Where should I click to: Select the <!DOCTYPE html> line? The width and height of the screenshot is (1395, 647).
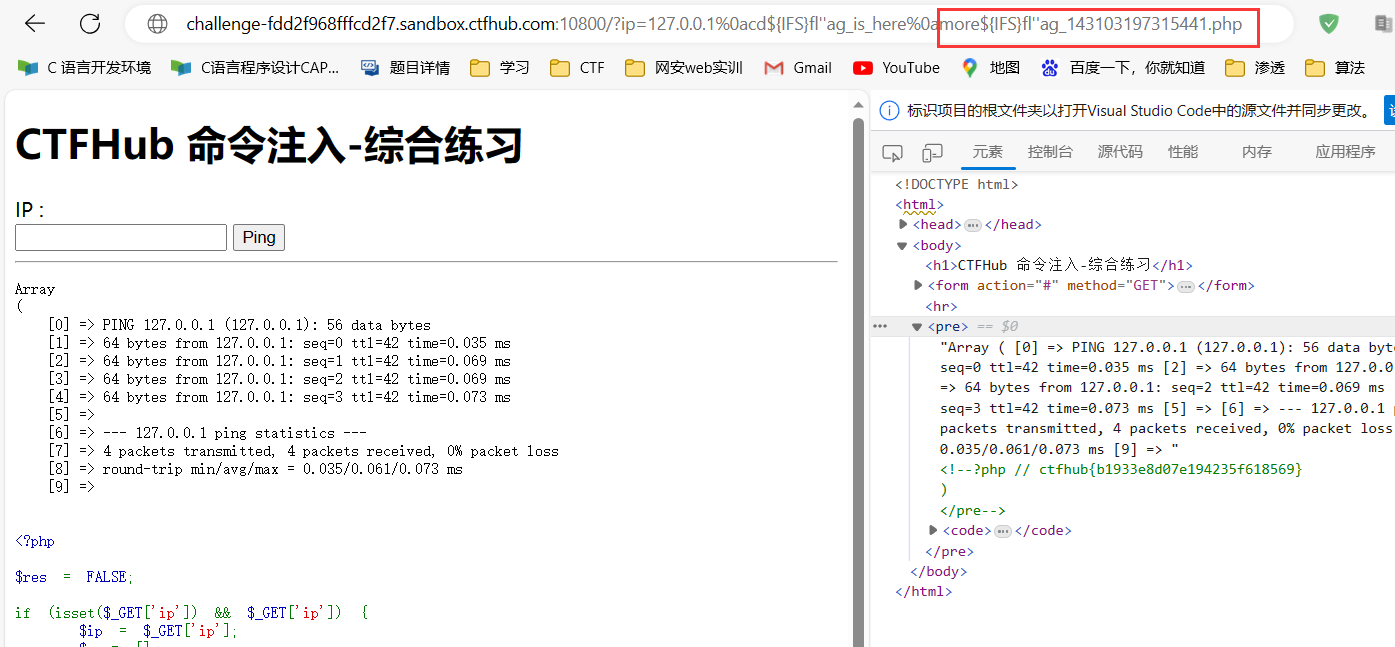click(x=957, y=184)
